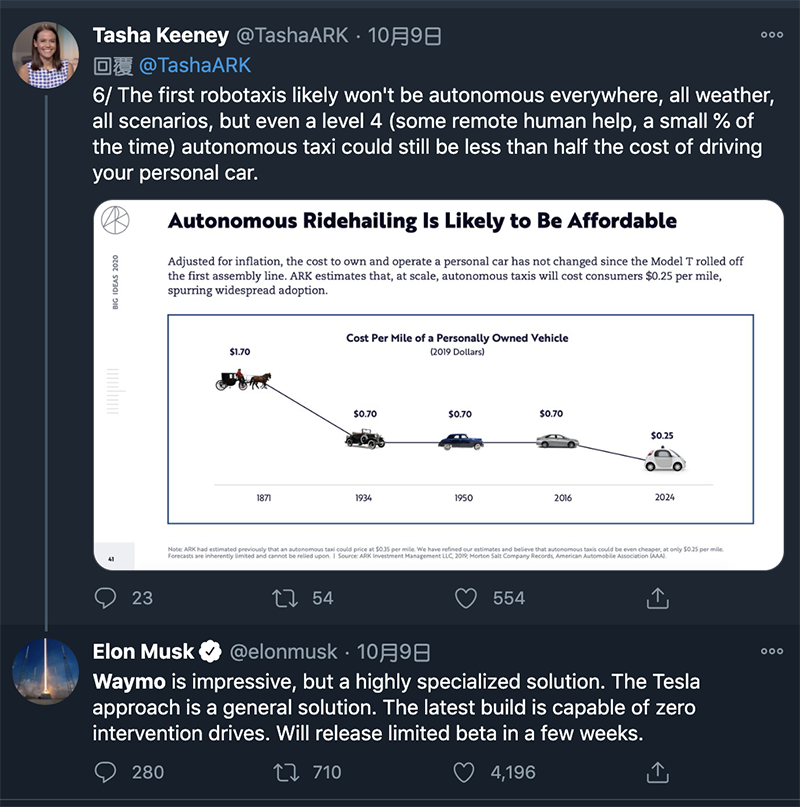Viewport: 800px width, 807px height.
Task: Open the @elonmusk handle
Action: 283,652
